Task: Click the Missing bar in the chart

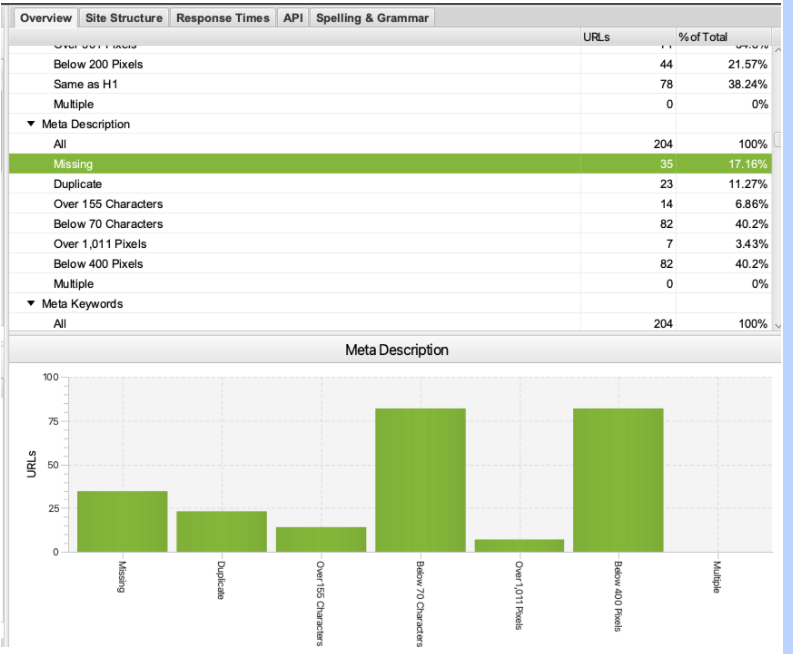Action: 122,521
